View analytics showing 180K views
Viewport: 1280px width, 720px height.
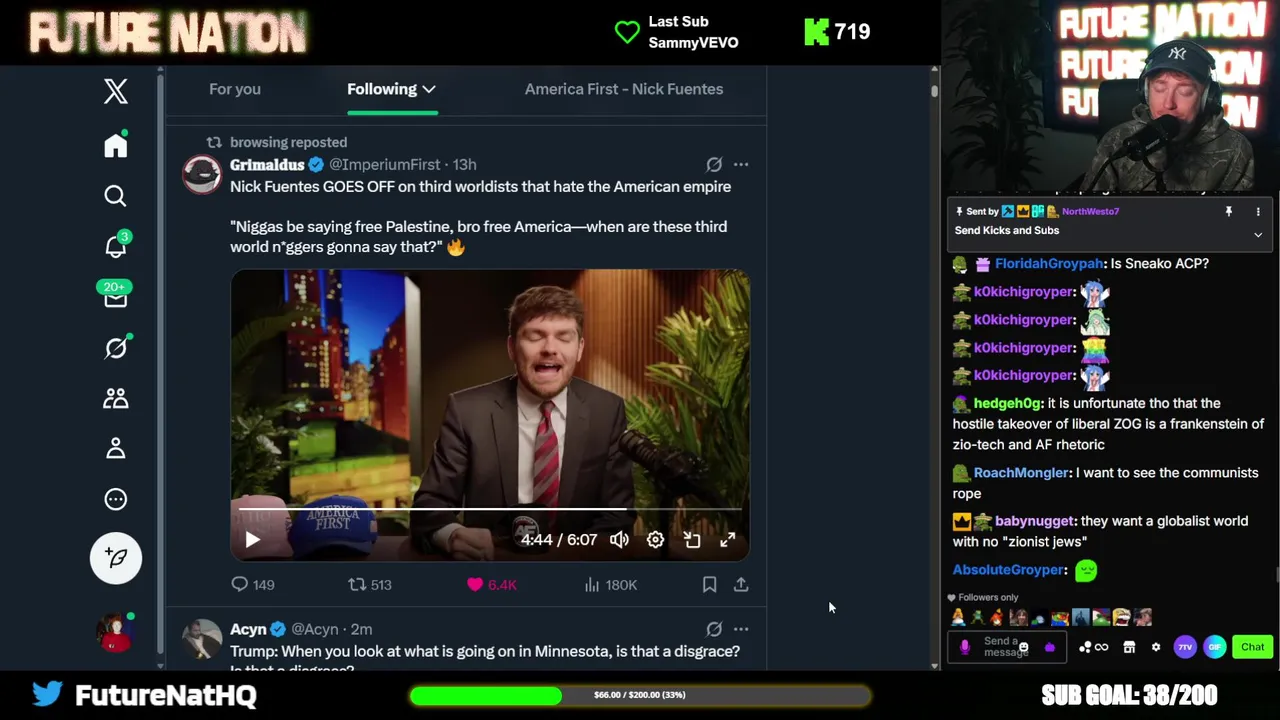(x=609, y=585)
